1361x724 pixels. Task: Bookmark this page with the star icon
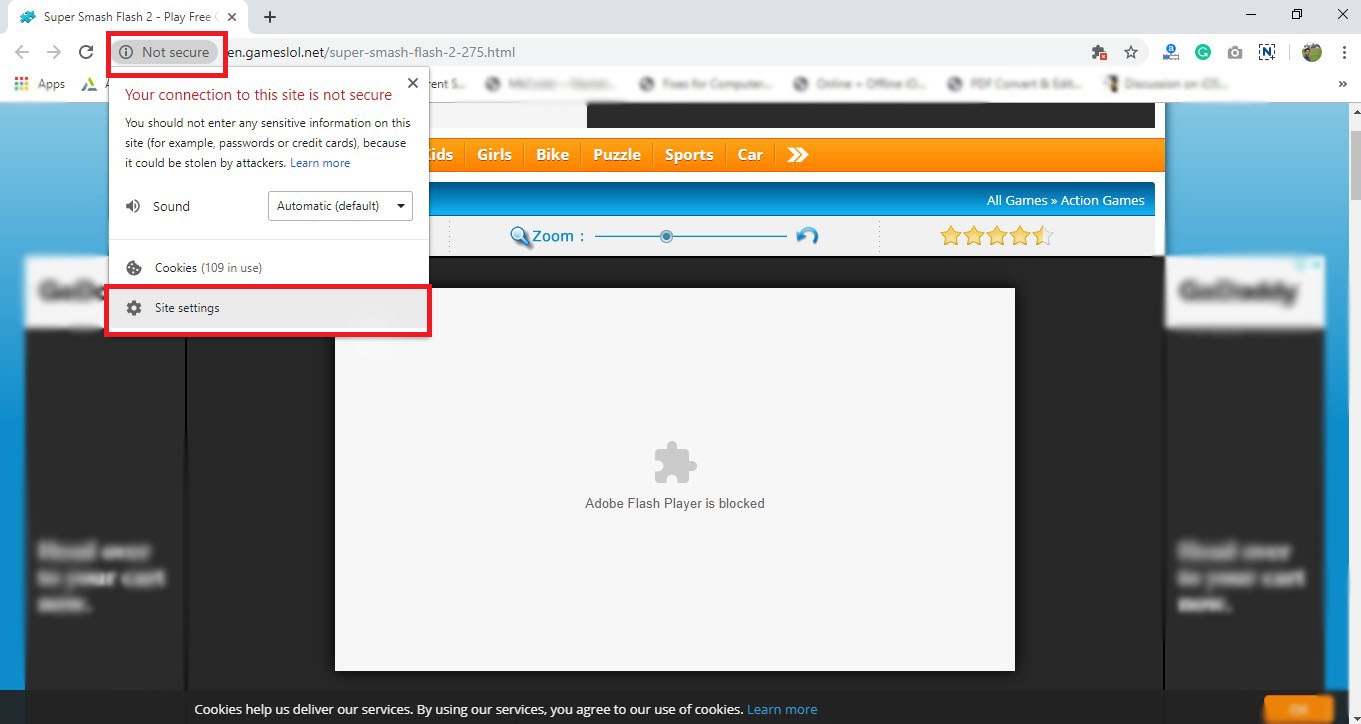(1131, 52)
